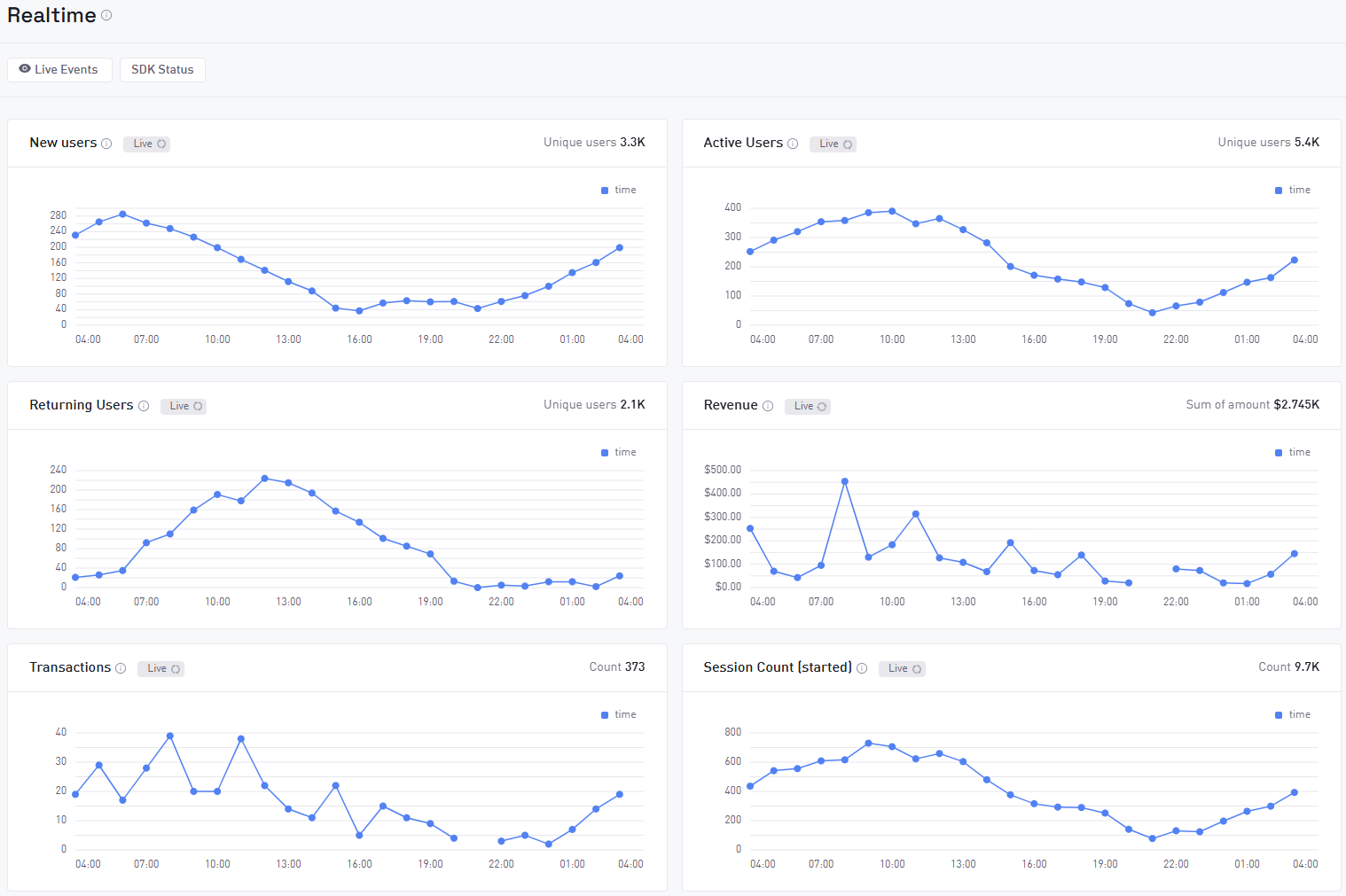The width and height of the screenshot is (1346, 896).
Task: Click the info icon beside New users
Action: tap(106, 144)
